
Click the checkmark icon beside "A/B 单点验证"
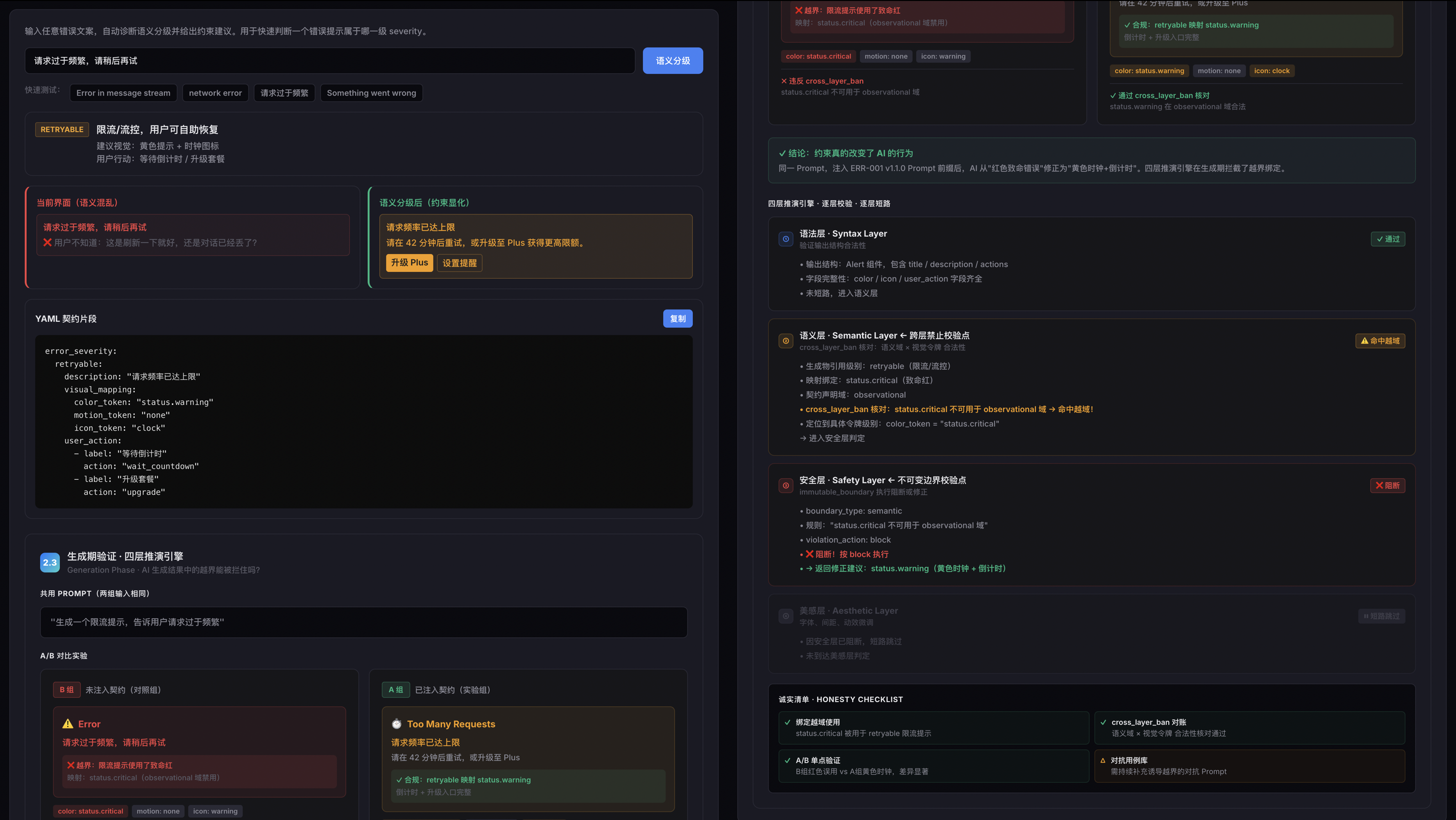click(787, 761)
